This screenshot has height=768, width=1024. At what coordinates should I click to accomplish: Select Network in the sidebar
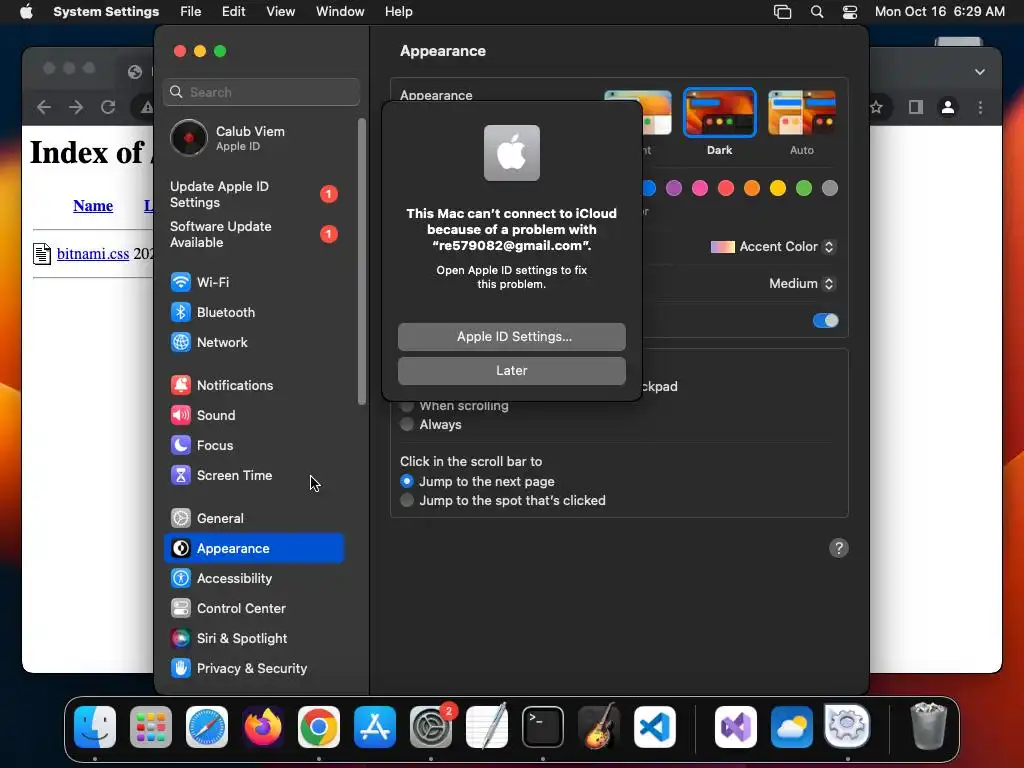tap(254, 342)
